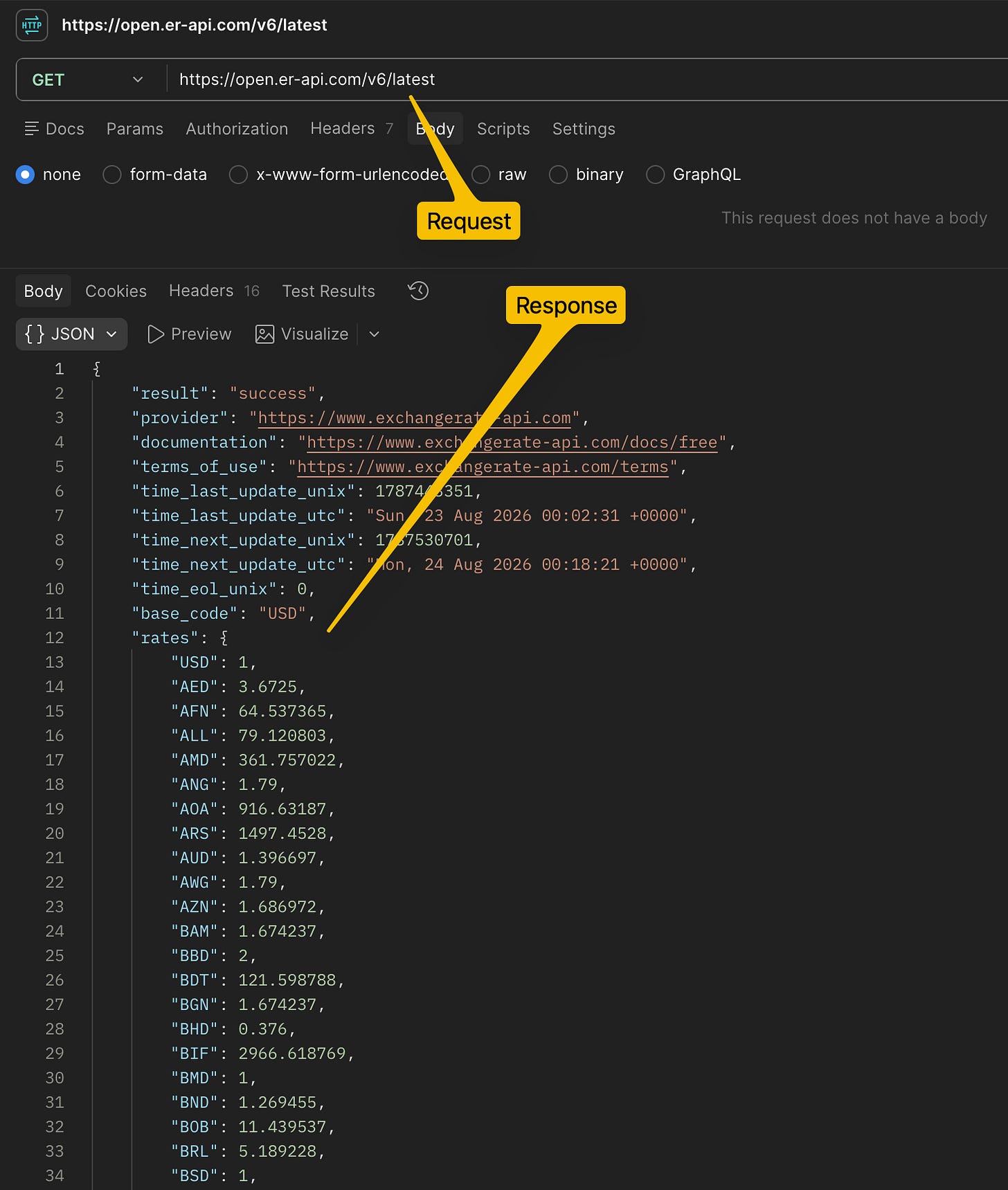Switch to the Params tab
The height and width of the screenshot is (1190, 1008).
[135, 129]
